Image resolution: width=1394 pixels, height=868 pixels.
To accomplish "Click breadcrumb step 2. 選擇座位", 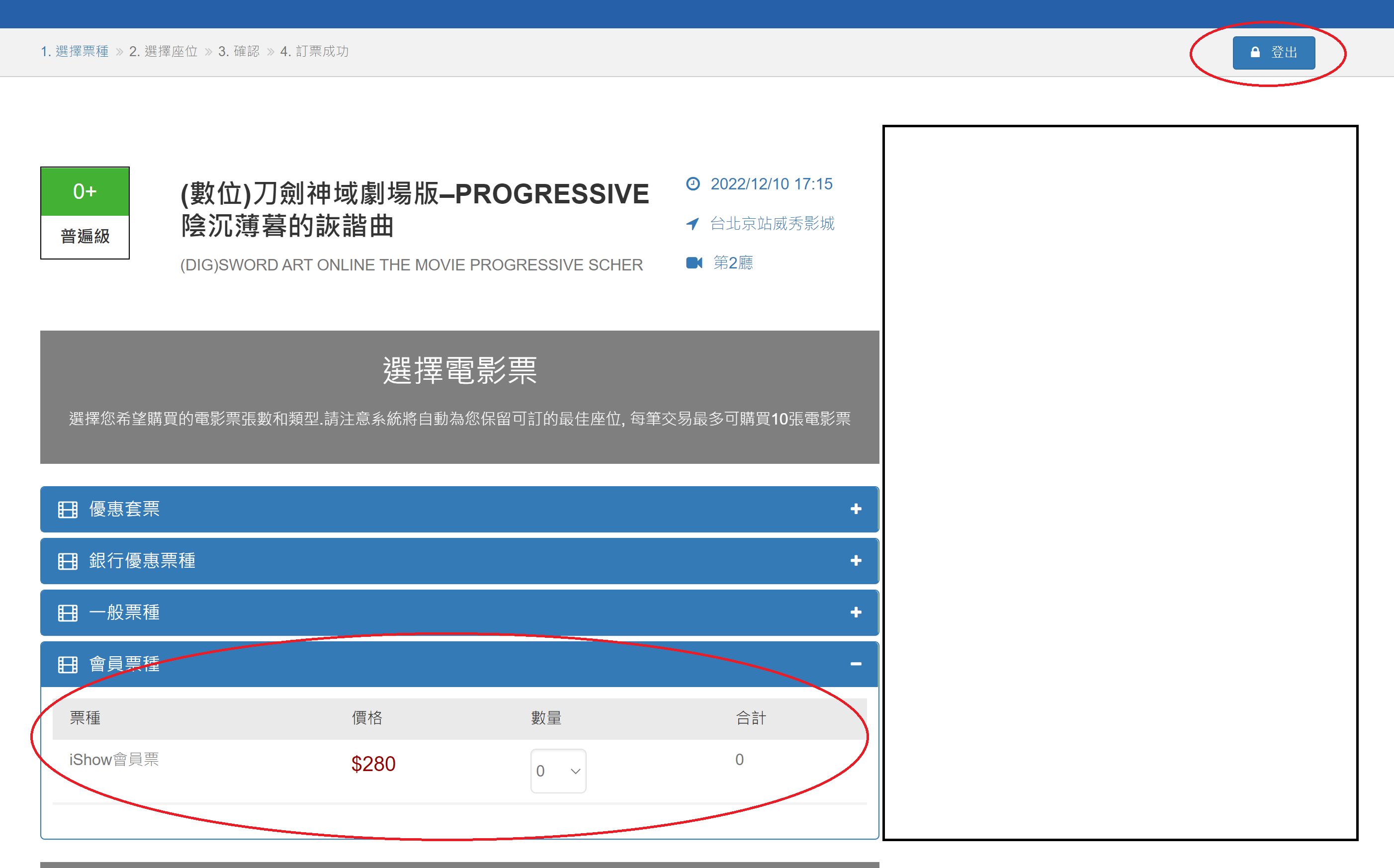I will click(163, 52).
